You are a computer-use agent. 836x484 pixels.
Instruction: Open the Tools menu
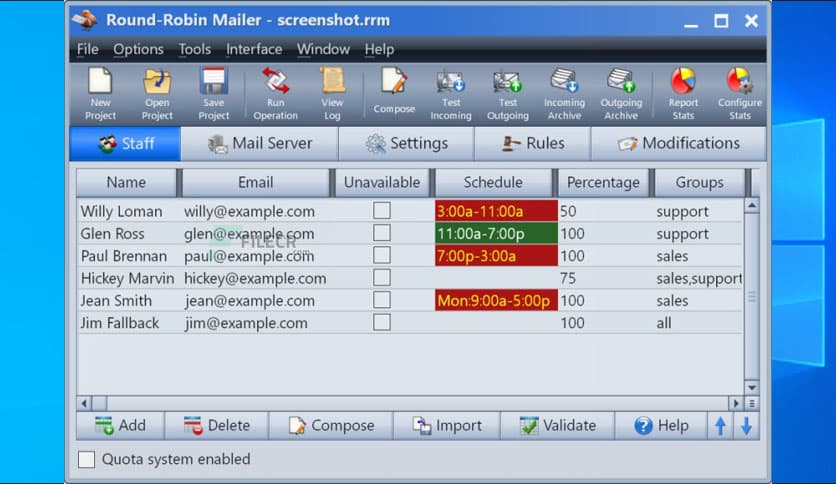tap(195, 49)
